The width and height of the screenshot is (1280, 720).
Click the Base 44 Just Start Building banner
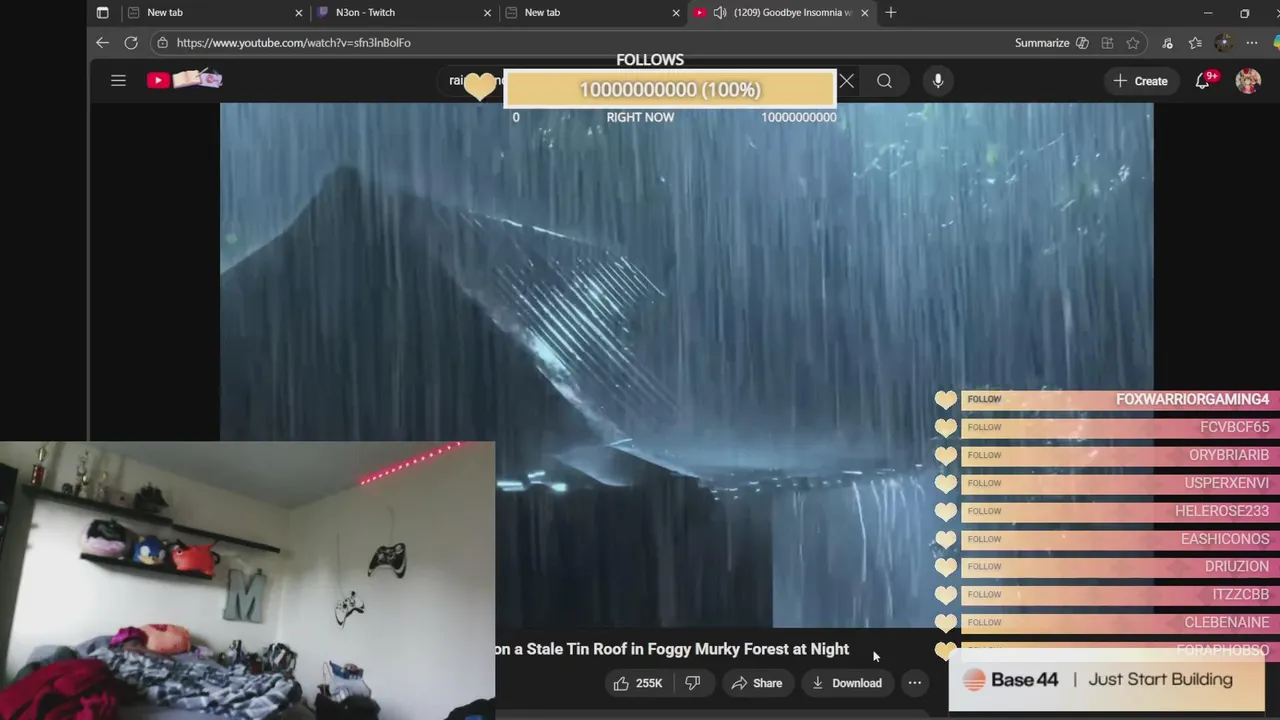[1107, 680]
